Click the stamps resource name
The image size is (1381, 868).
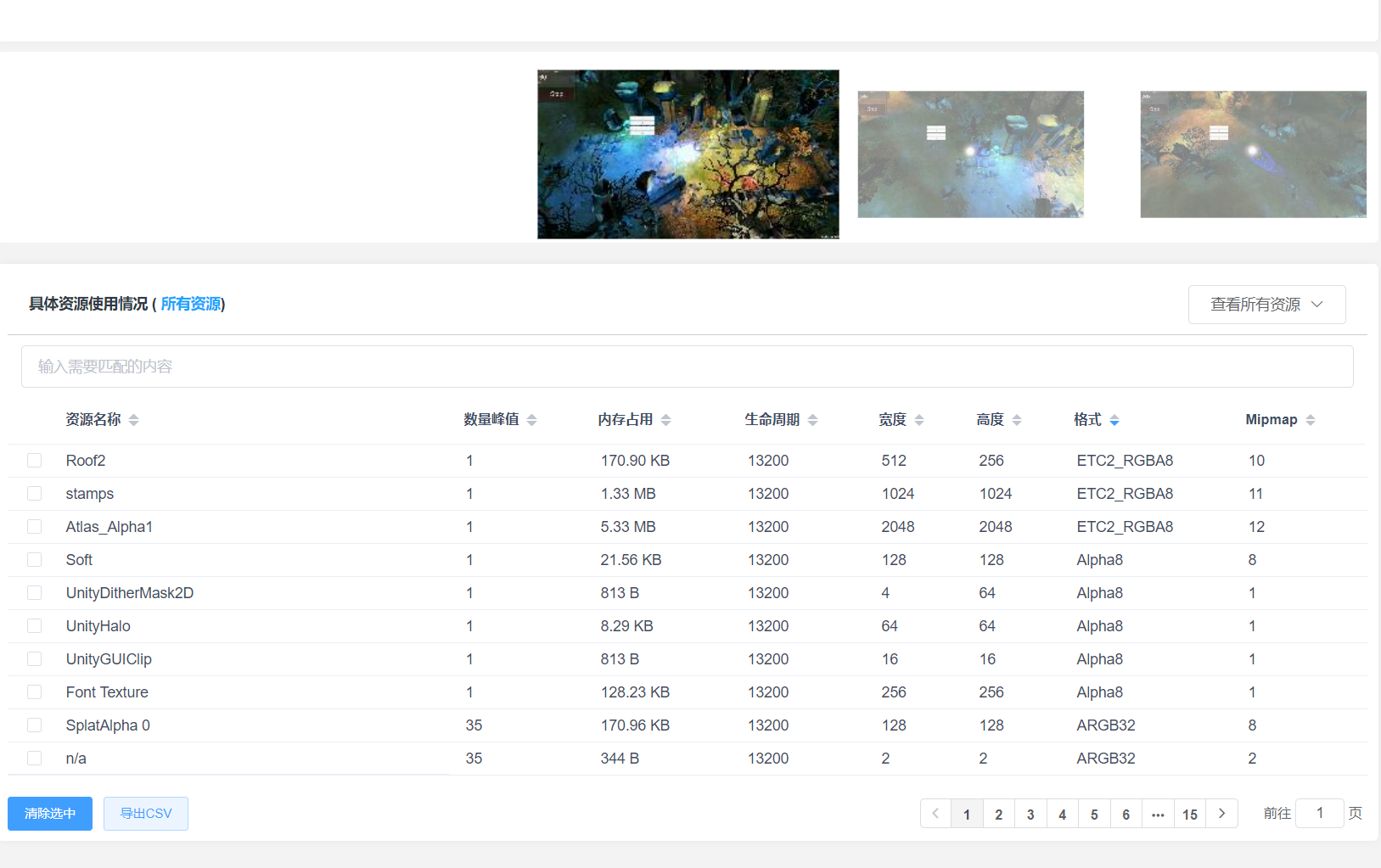90,494
